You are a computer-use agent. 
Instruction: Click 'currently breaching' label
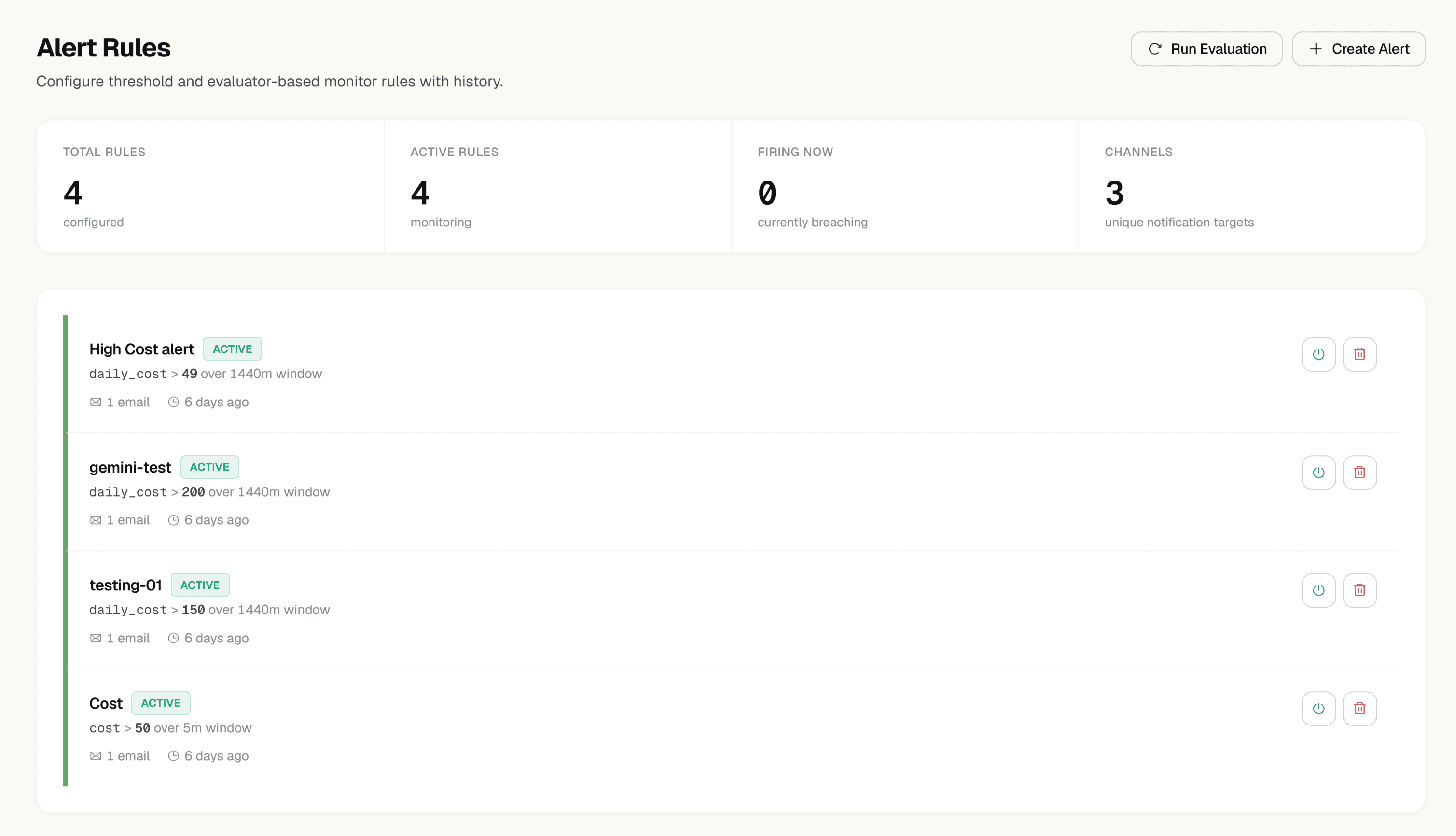813,222
